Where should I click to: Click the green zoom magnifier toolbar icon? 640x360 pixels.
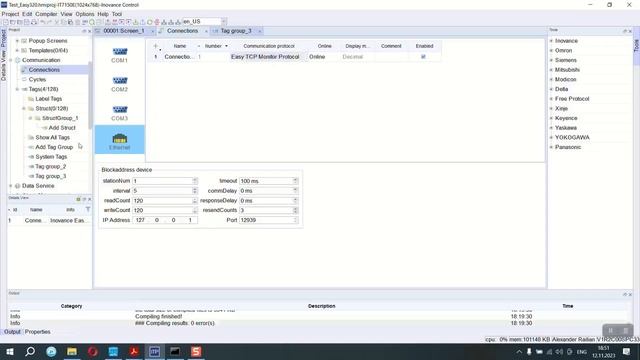[92, 22]
